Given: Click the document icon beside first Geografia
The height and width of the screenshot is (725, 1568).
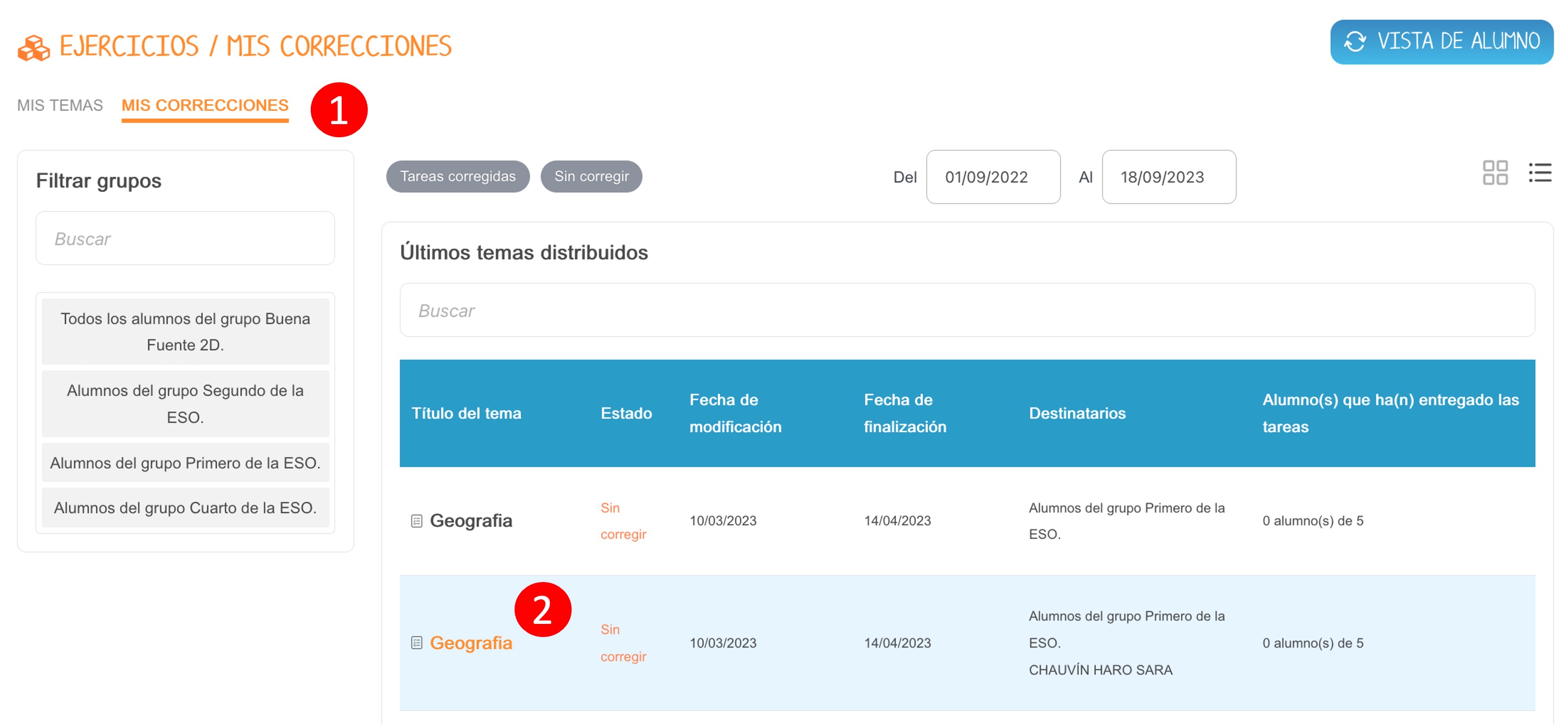Looking at the screenshot, I should 416,521.
